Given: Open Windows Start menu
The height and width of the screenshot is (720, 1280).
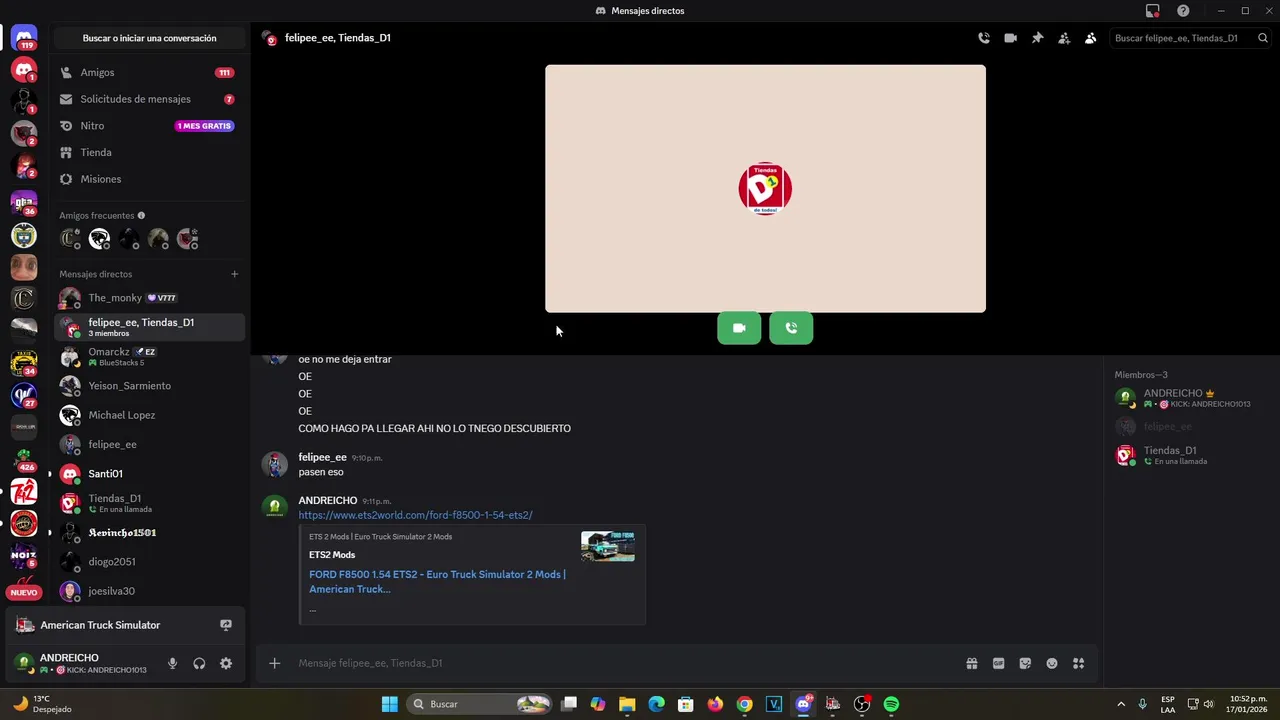Looking at the screenshot, I should coord(390,704).
